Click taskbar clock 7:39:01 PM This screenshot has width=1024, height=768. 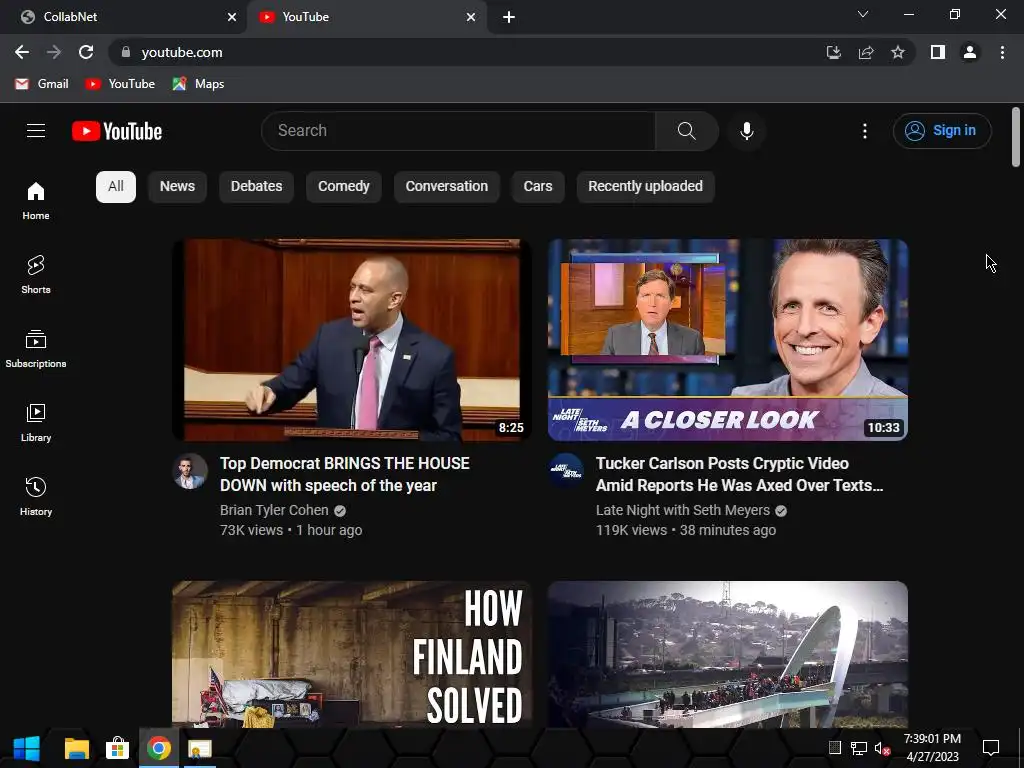[932, 739]
